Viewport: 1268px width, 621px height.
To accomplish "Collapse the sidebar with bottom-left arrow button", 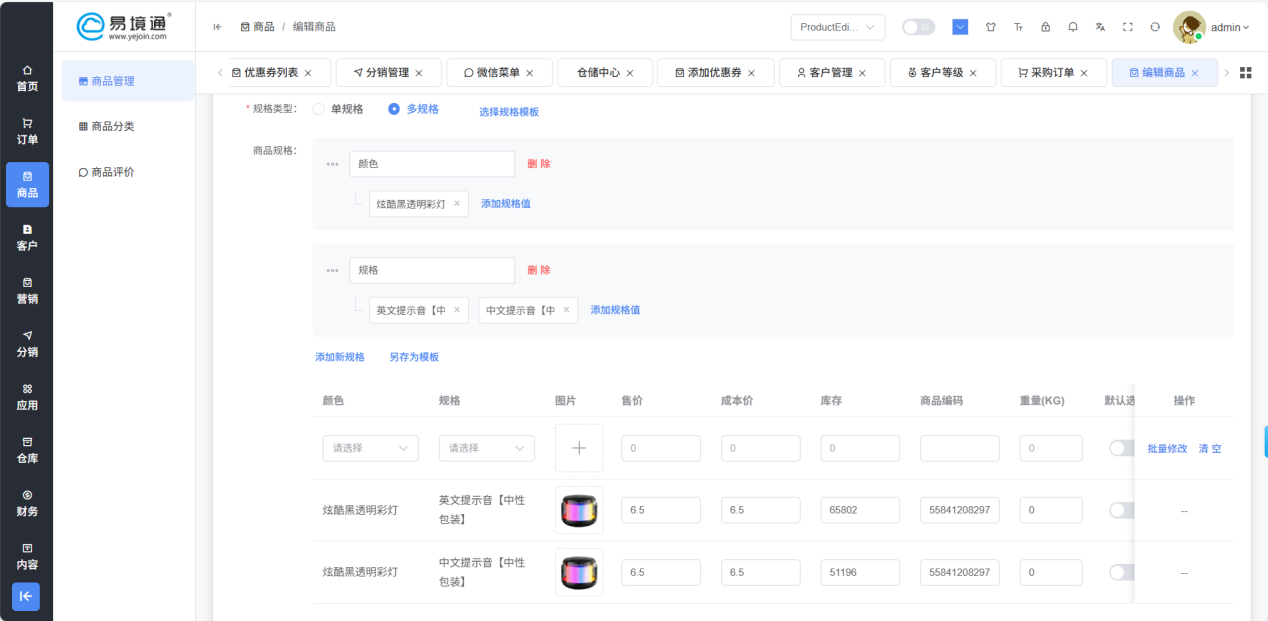I will click(26, 596).
